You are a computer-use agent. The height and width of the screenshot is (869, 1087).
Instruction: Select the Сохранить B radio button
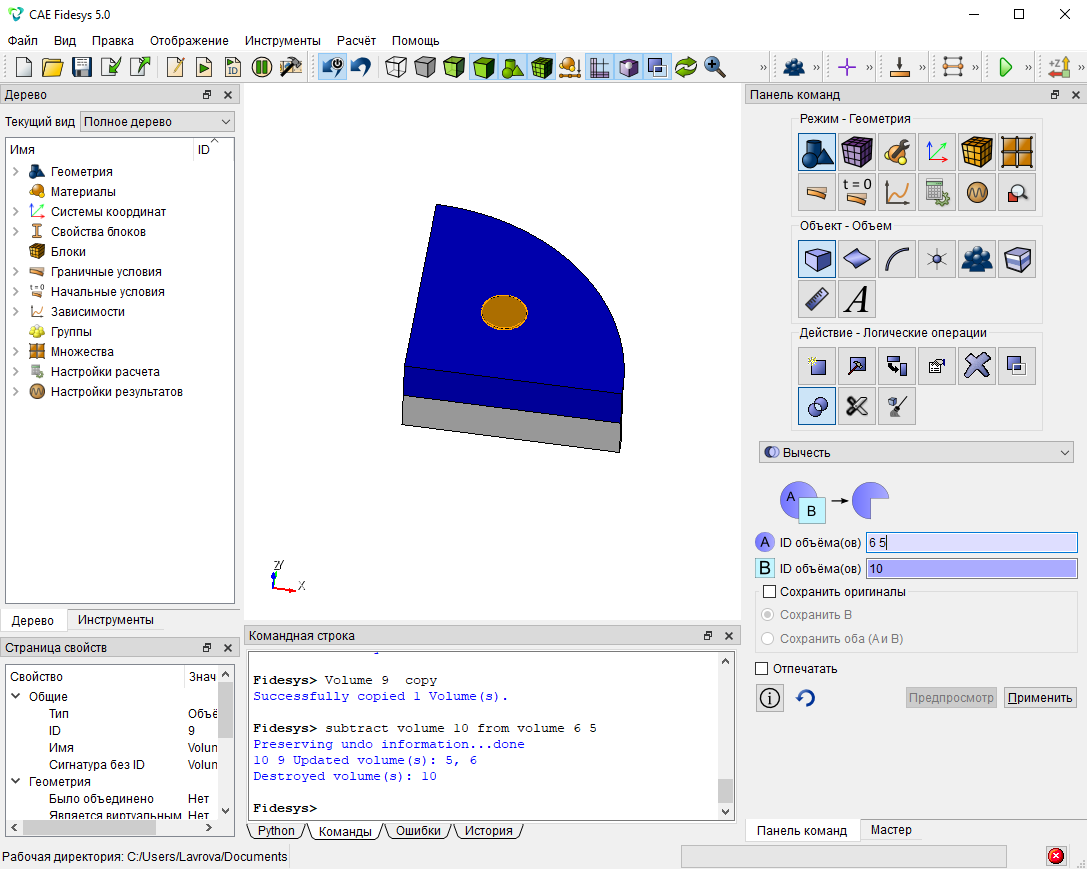(767, 615)
